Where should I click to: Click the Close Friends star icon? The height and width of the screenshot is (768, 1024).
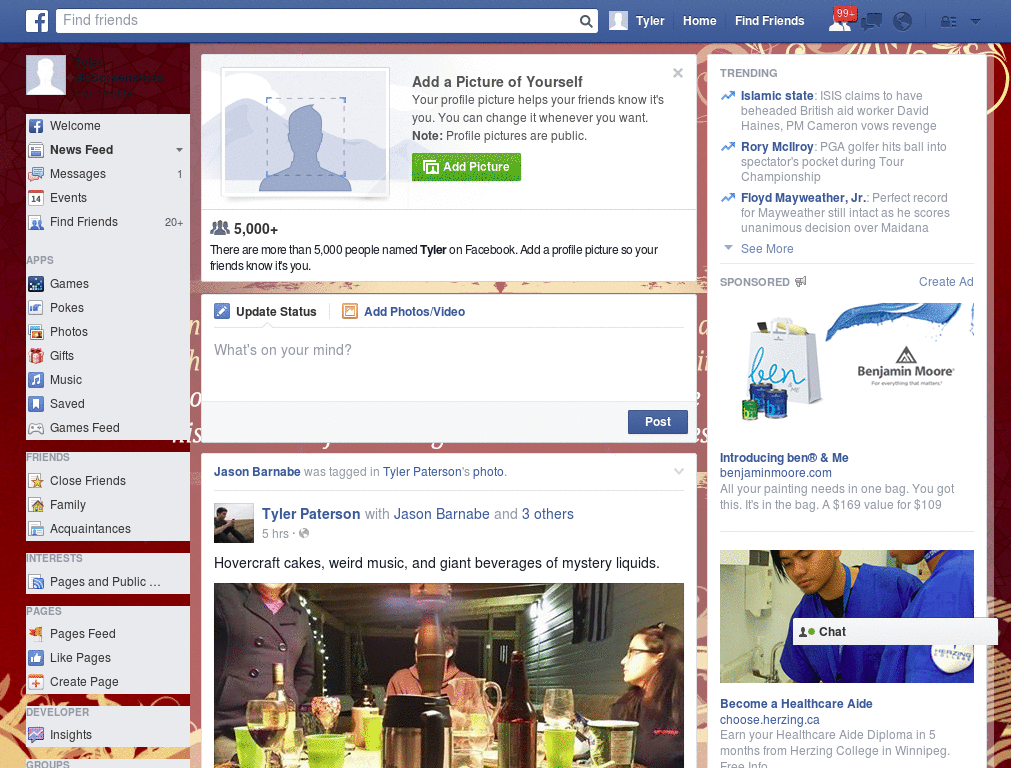coord(36,481)
